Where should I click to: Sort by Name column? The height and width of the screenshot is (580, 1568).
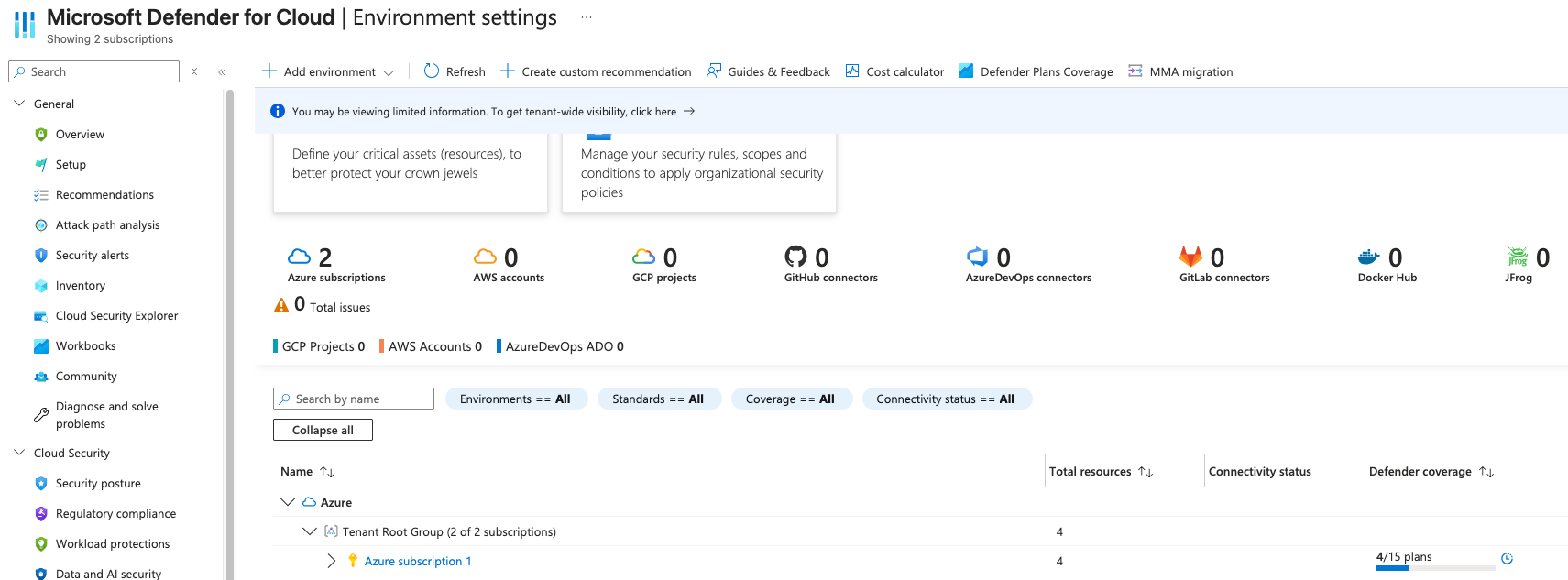[307, 472]
